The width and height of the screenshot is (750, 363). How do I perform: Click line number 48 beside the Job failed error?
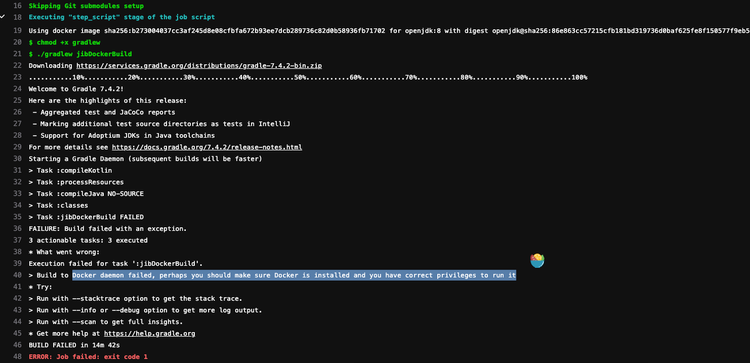[x=18, y=357]
